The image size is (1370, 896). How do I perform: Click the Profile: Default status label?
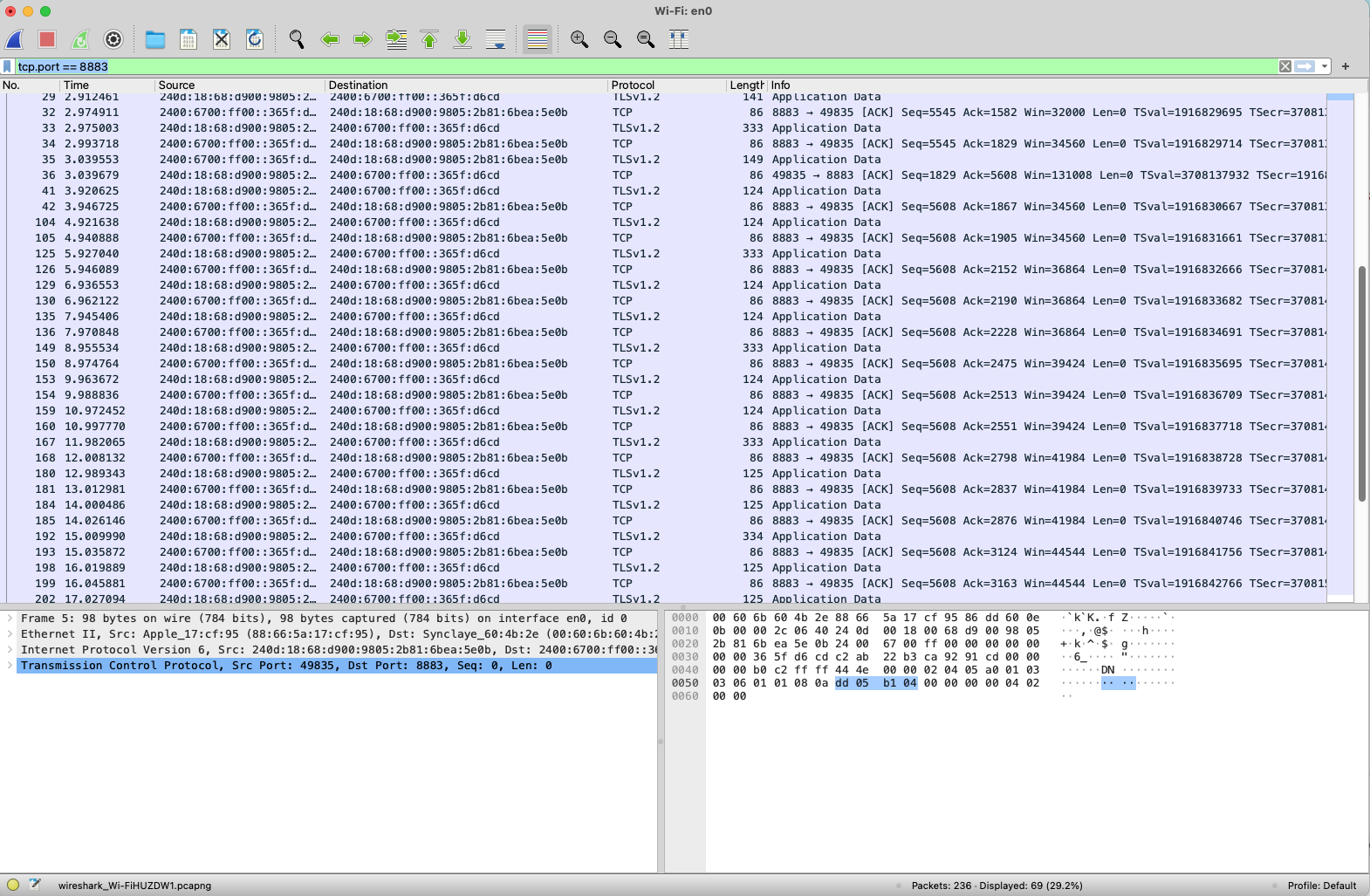pos(1321,886)
